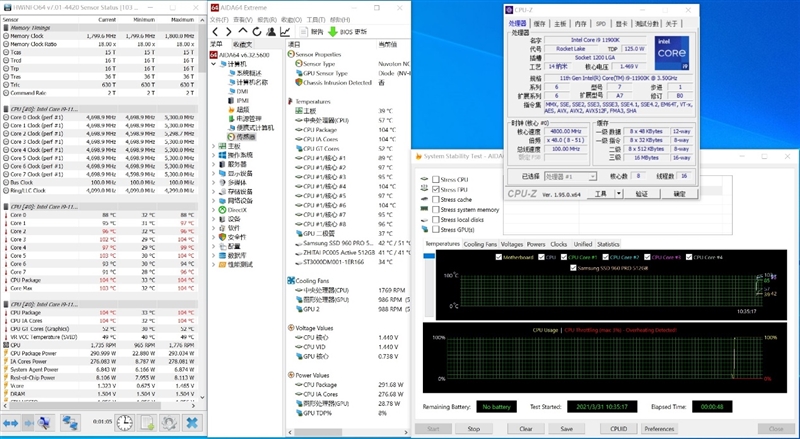This screenshot has height=439, width=800.
Task: Expand 服务器 node in AIDA64 tree
Action: [x=213, y=164]
